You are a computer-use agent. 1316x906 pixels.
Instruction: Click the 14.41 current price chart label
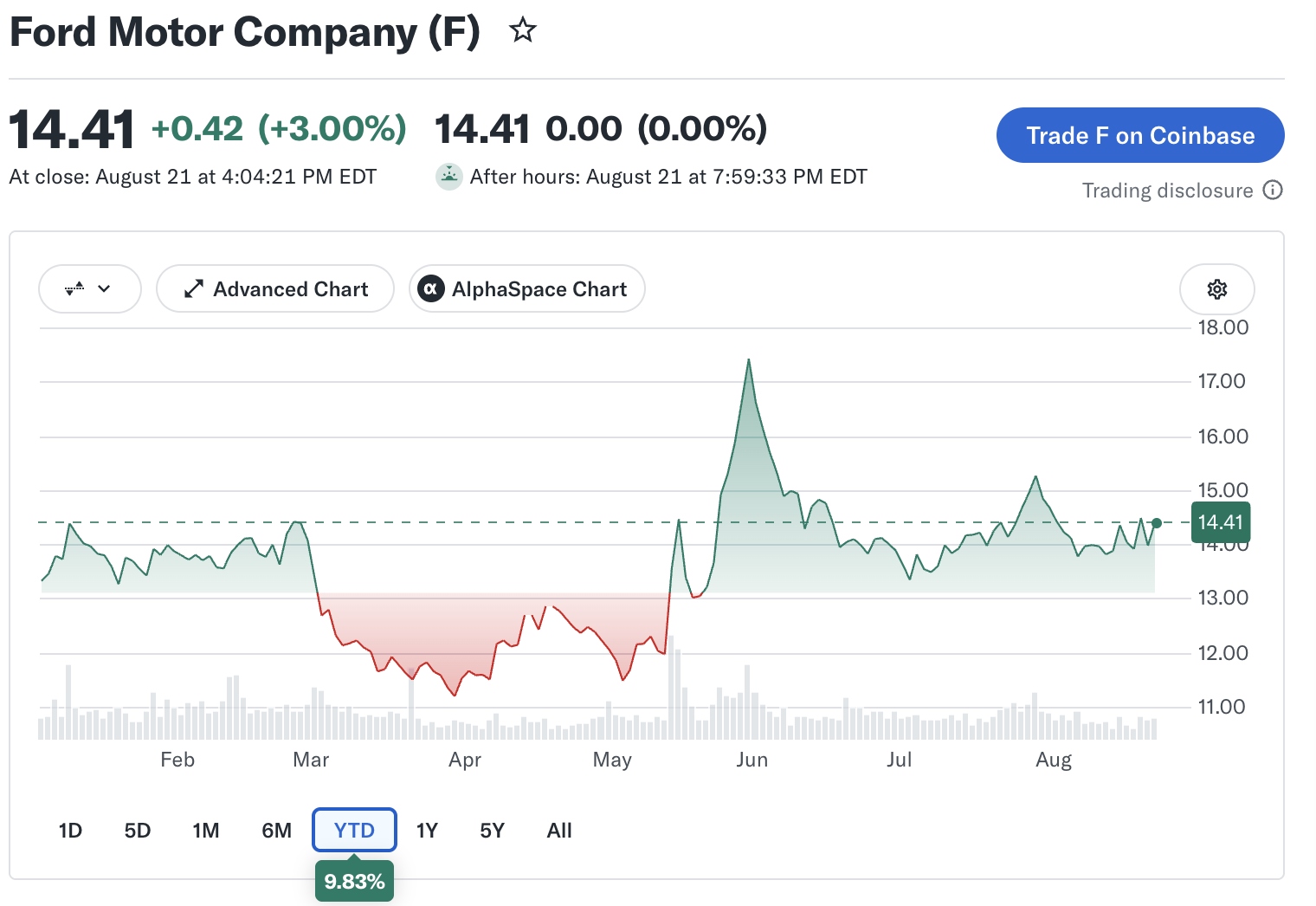[1221, 522]
